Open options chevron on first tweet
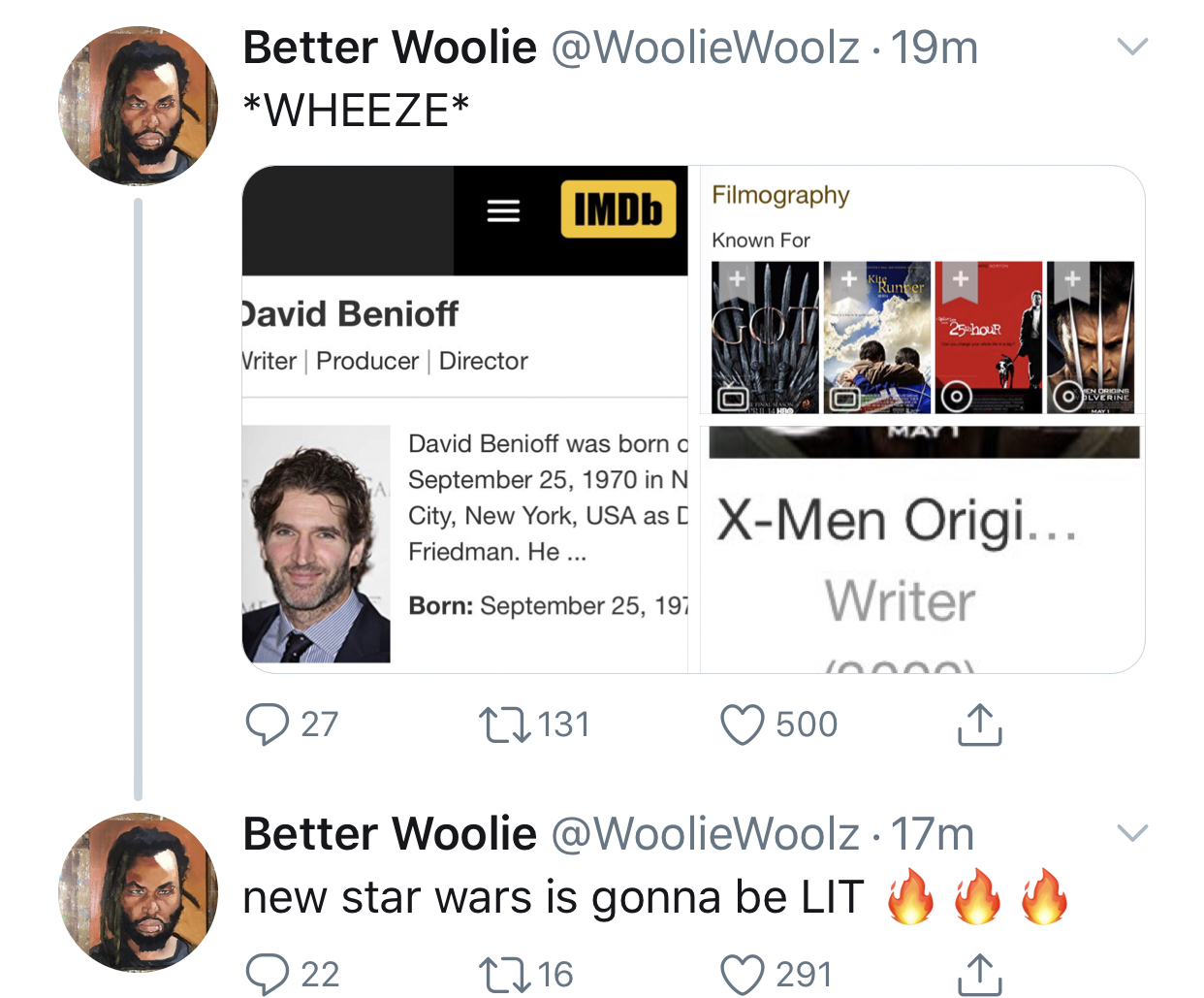 1132,47
